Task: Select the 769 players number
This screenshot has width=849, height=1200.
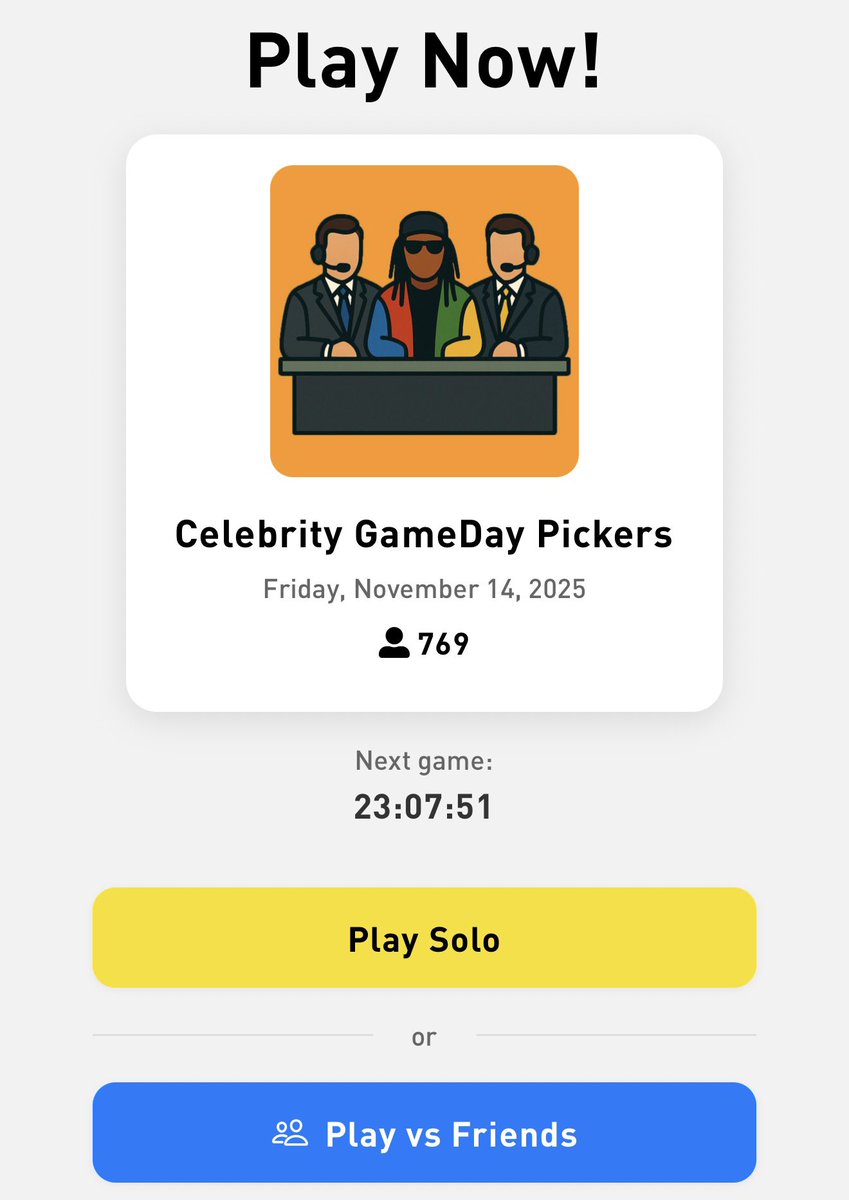Action: tap(444, 644)
